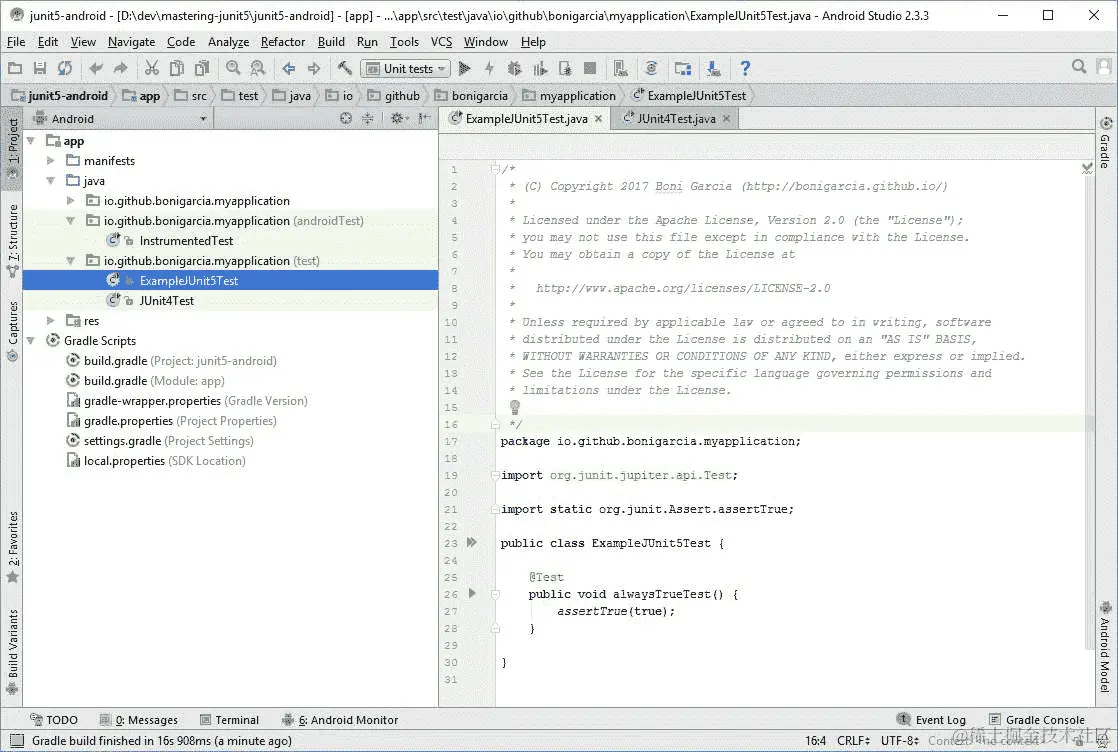Switch to JUnit4Test.java tab
Screen dimensions: 1118x752
675,118
